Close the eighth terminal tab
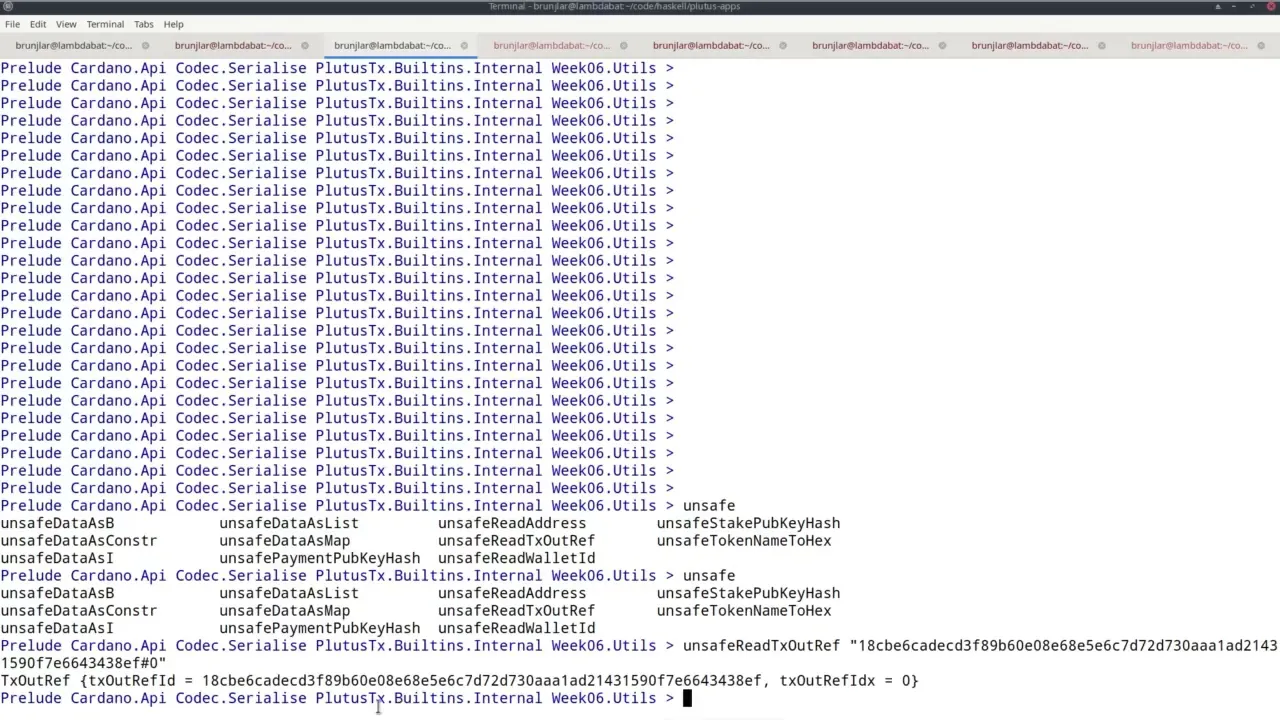 (x=1262, y=46)
